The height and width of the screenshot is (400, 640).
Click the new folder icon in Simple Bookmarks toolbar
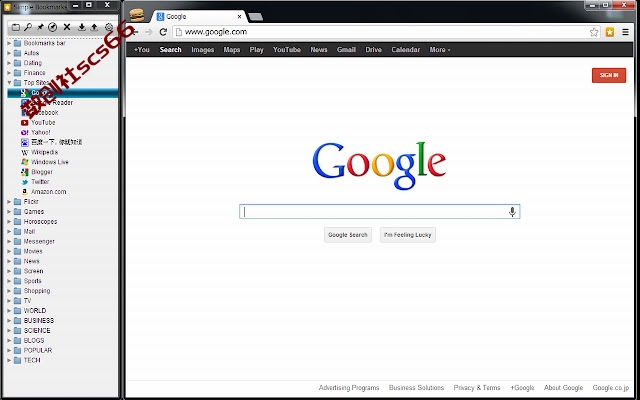pos(16,27)
